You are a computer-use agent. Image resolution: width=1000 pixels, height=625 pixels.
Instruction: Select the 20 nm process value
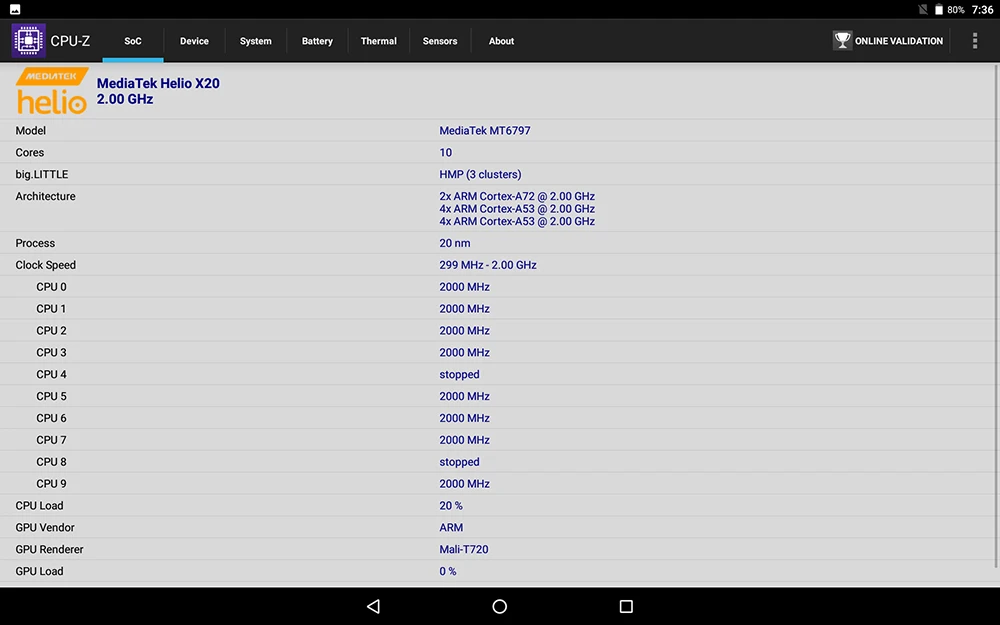[455, 243]
